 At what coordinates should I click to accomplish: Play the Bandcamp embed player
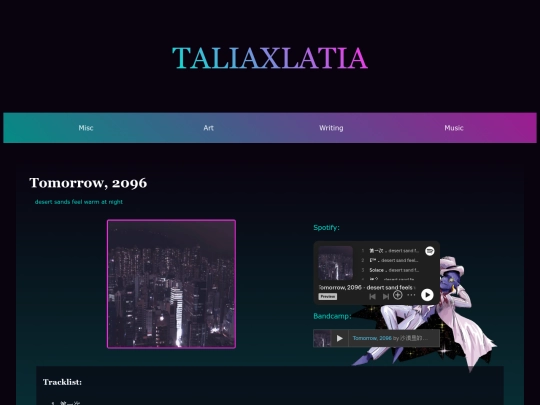tap(340, 338)
